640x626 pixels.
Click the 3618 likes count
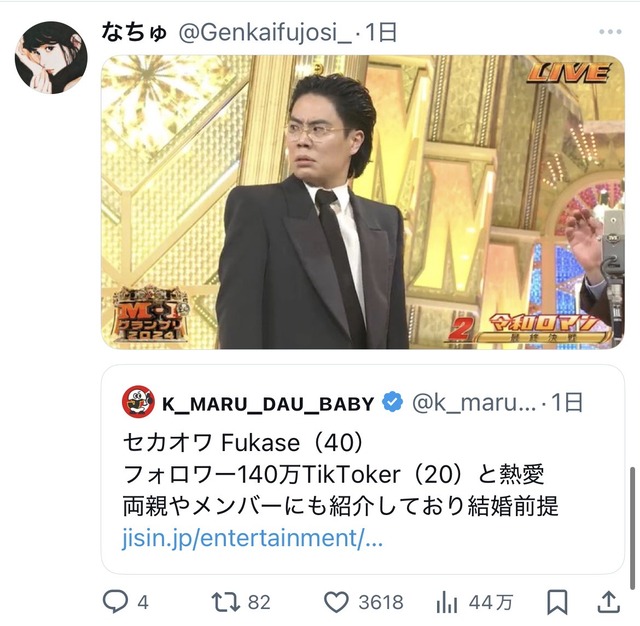(x=381, y=603)
